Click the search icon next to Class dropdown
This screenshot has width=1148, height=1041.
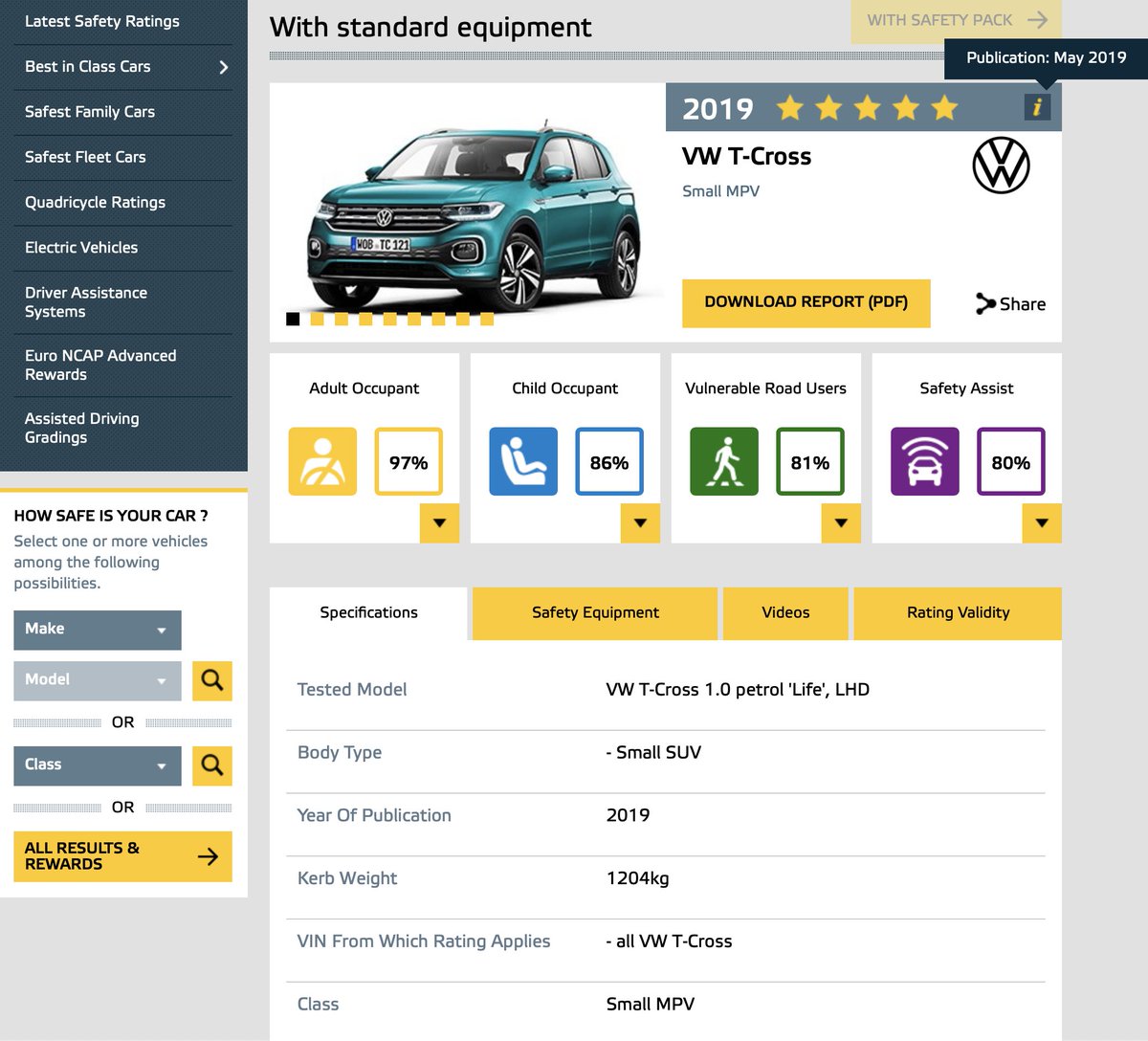(212, 765)
